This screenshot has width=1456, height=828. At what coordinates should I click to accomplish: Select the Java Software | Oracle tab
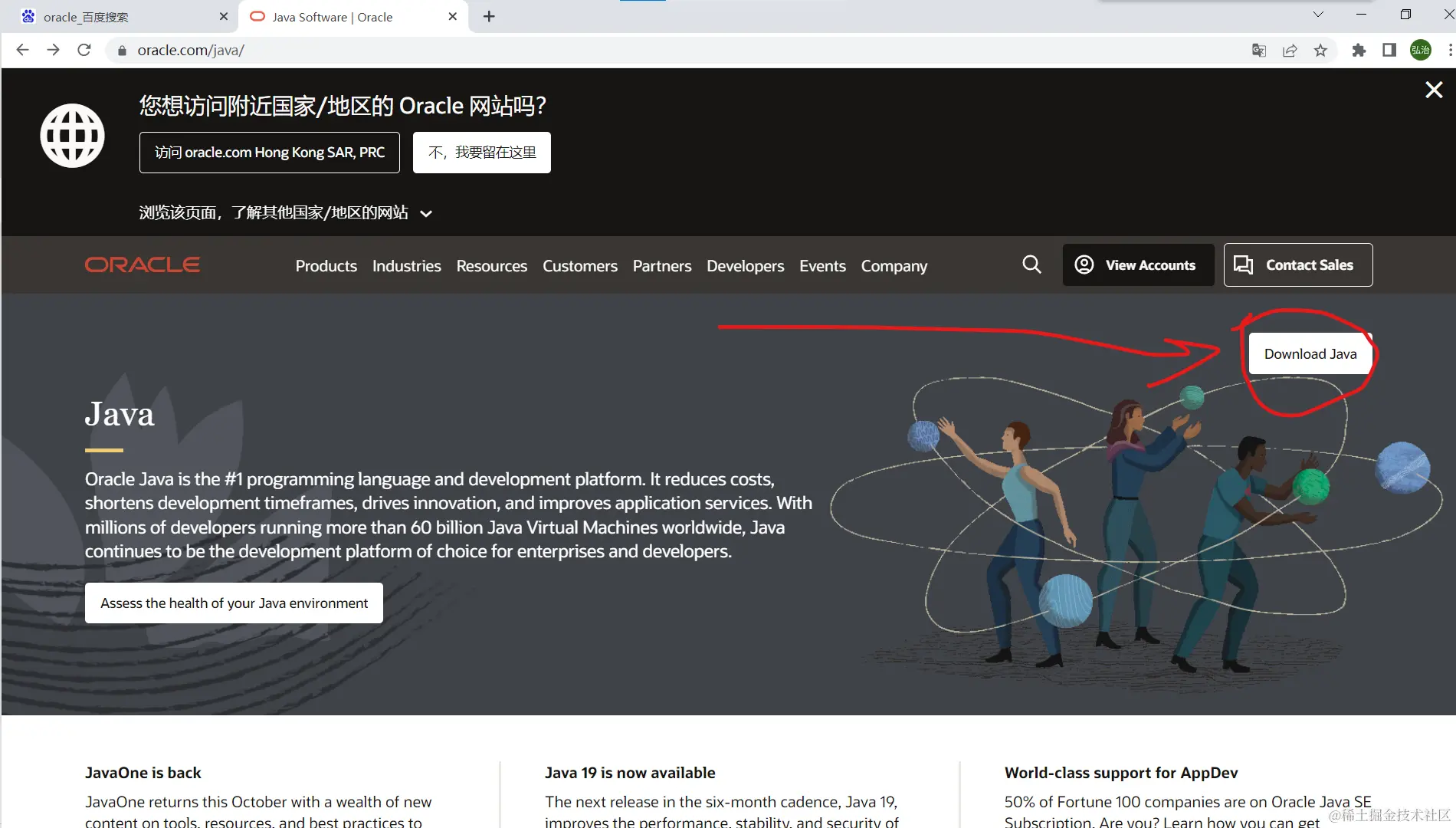click(x=353, y=17)
